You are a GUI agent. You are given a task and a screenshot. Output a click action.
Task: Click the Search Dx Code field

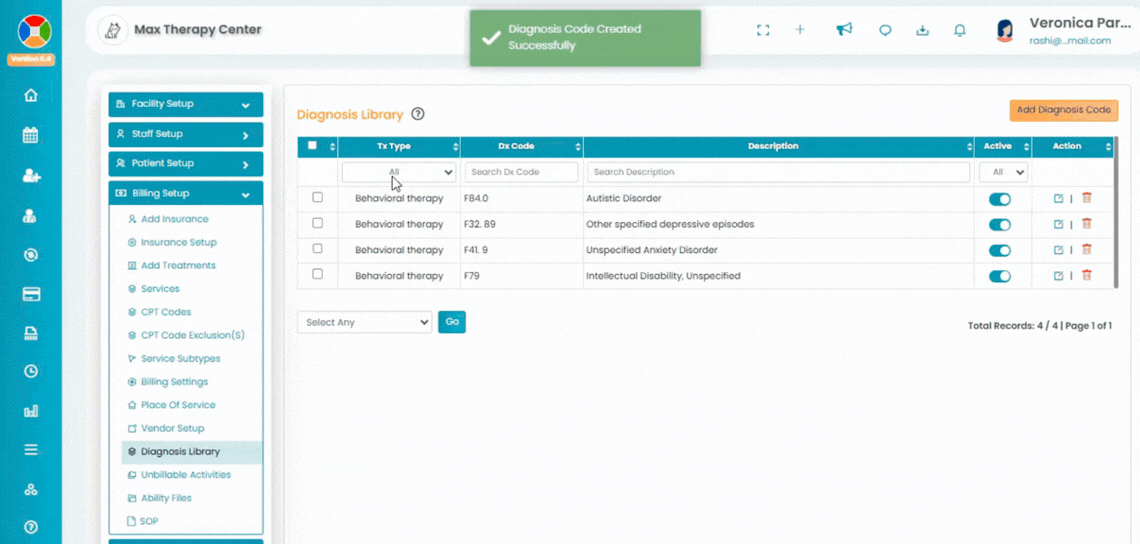pyautogui.click(x=521, y=172)
